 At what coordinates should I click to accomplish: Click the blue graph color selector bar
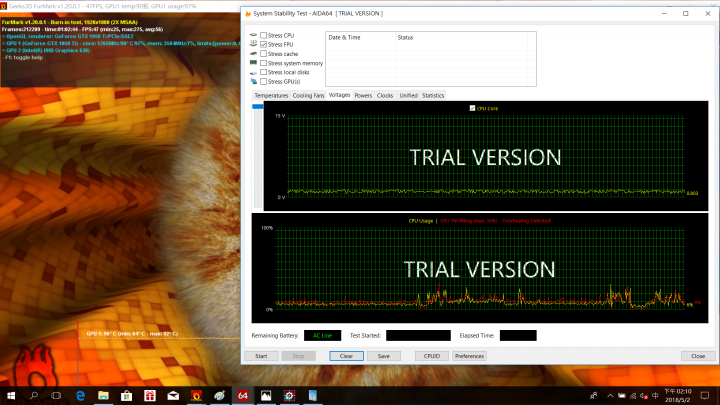pyautogui.click(x=258, y=107)
